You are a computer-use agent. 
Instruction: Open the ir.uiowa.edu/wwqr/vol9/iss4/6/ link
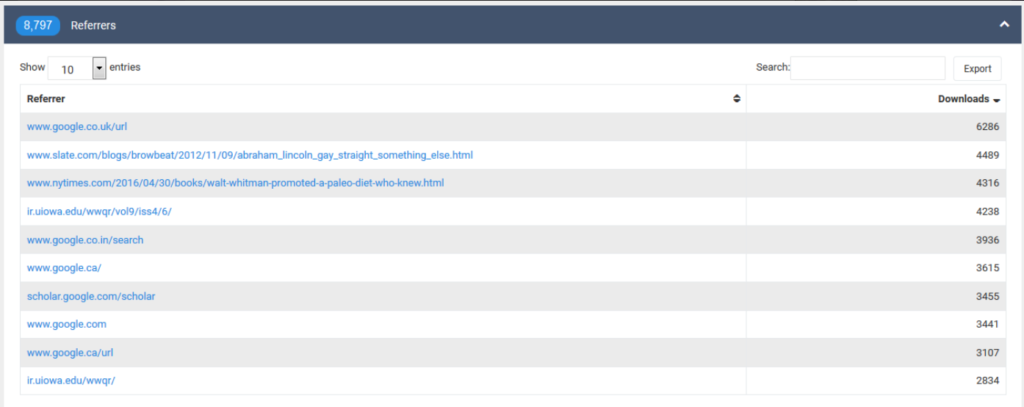click(x=99, y=212)
